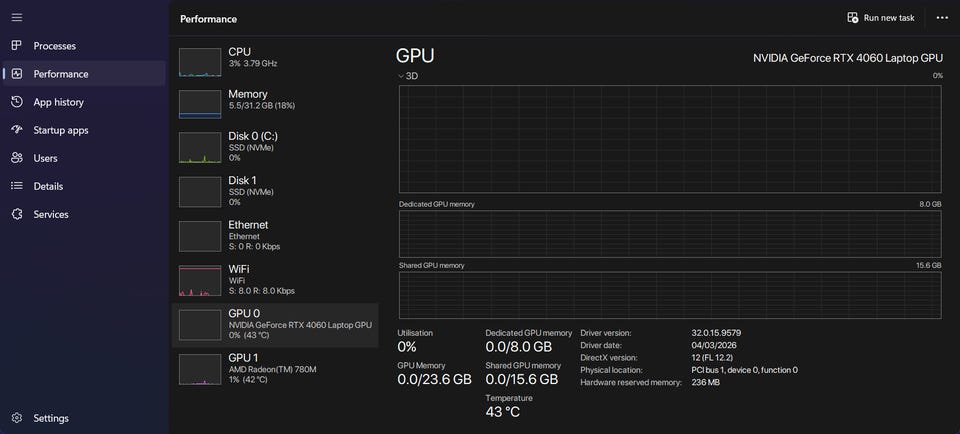Click Dedicated GPU memory 0.0/8.0 GB value
The width and height of the screenshot is (960, 434).
(x=519, y=347)
